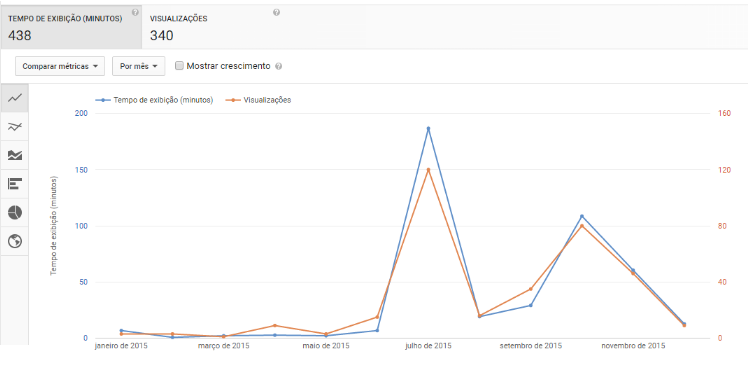748x372 pixels.
Task: Click the setembro de 2015 axis label
Action: (530, 346)
